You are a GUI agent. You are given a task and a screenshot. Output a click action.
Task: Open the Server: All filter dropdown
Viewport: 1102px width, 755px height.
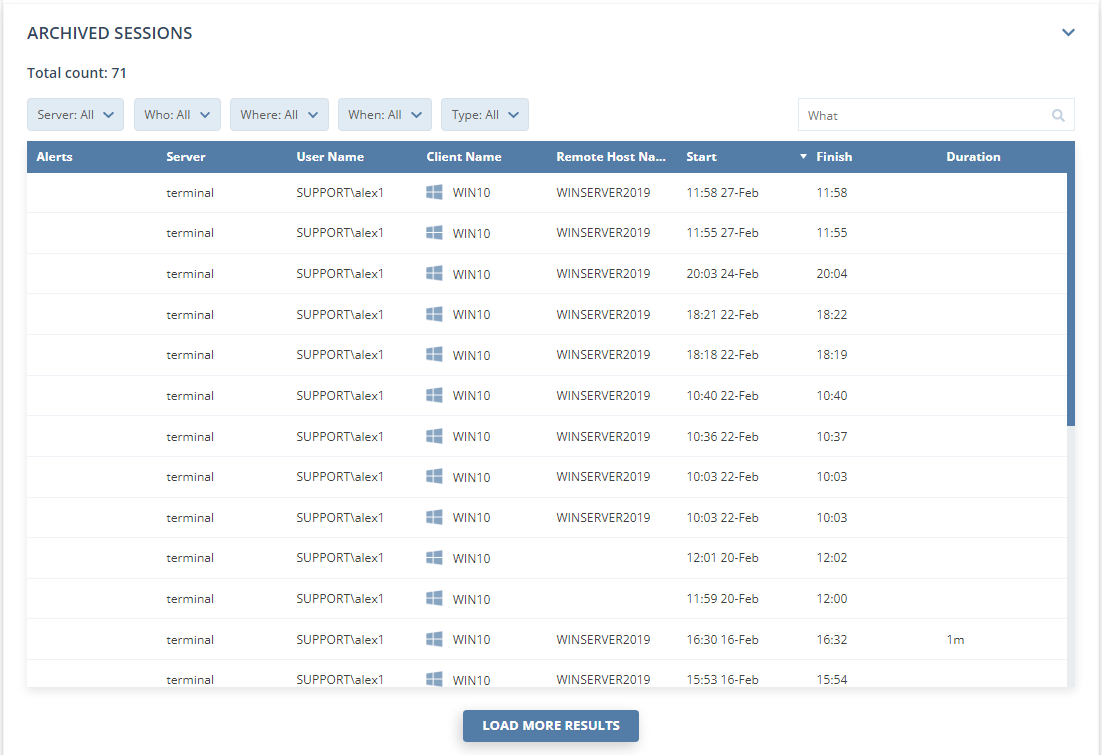(x=75, y=115)
